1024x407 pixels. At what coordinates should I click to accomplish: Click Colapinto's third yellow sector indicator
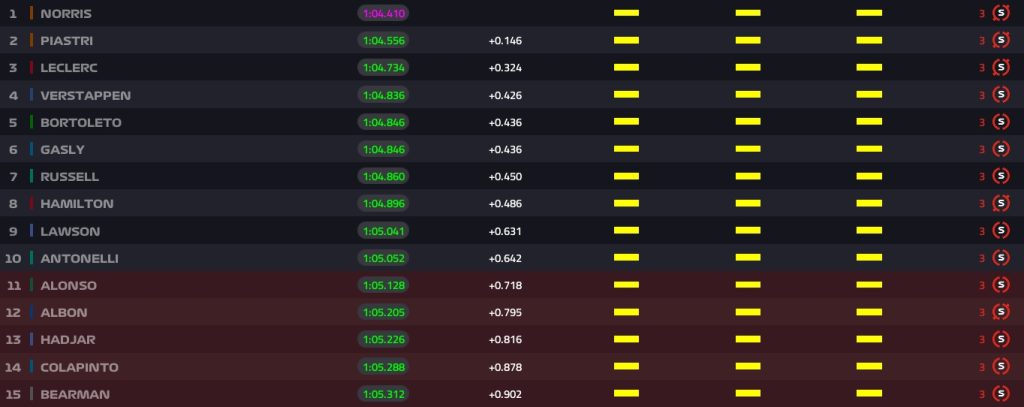pos(869,366)
